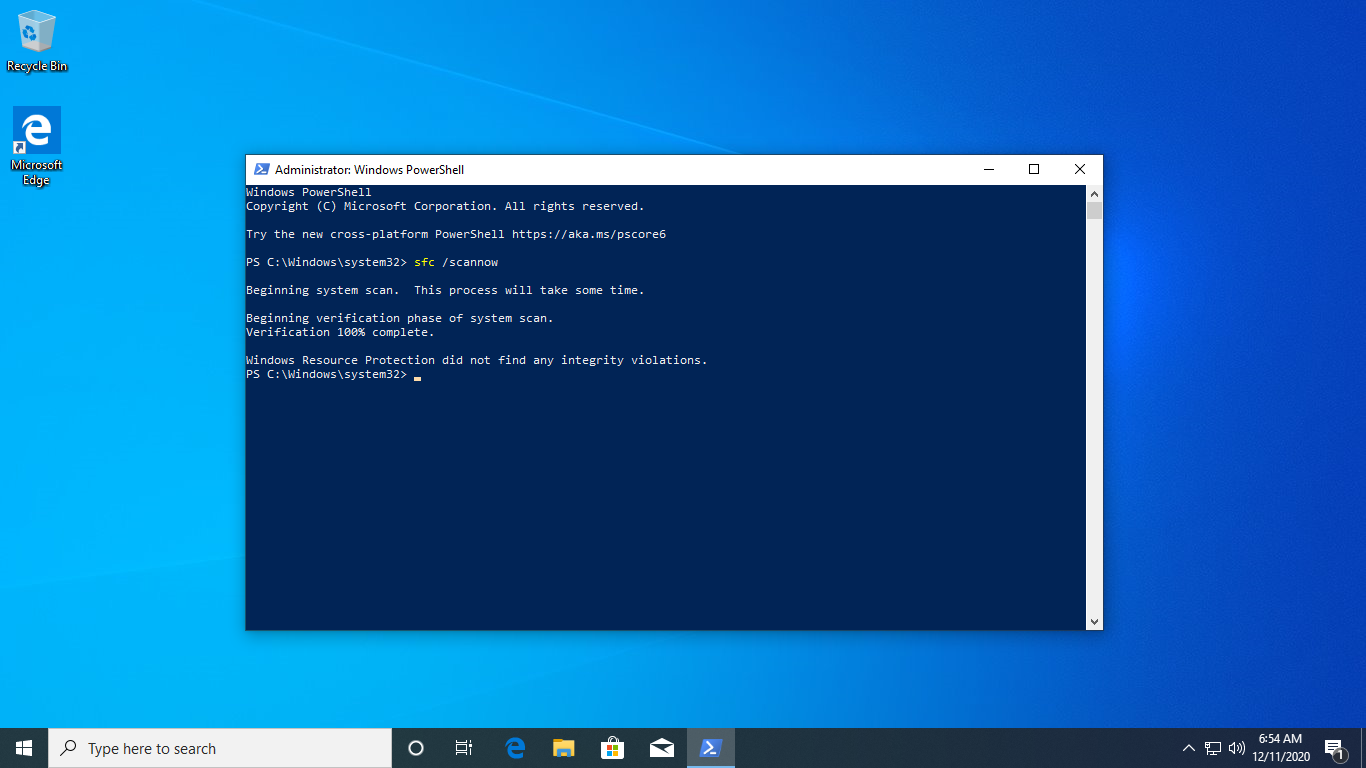Open File Explorer from taskbar
This screenshot has width=1366, height=768.
click(564, 748)
